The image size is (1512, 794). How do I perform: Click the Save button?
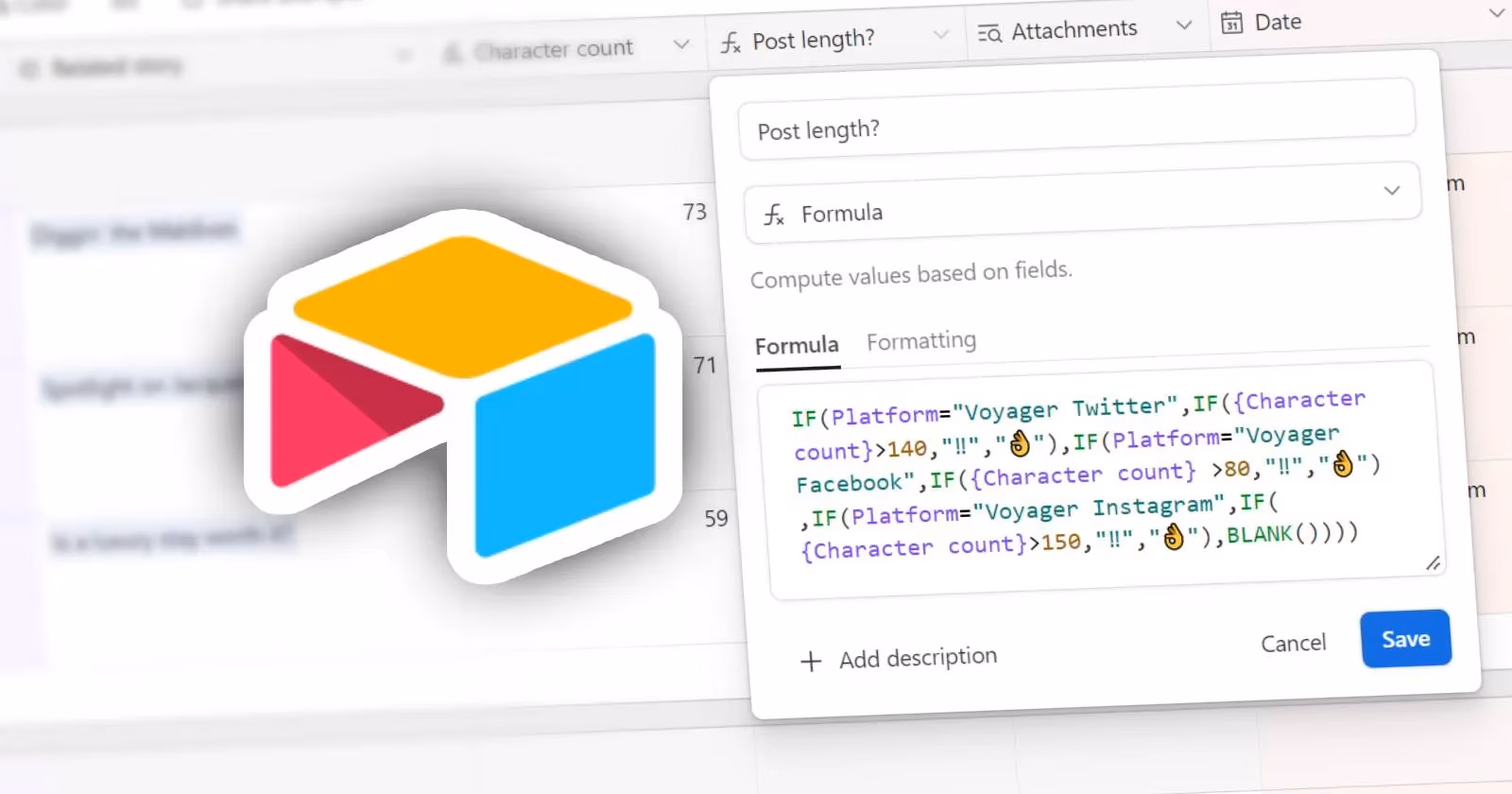(1406, 639)
